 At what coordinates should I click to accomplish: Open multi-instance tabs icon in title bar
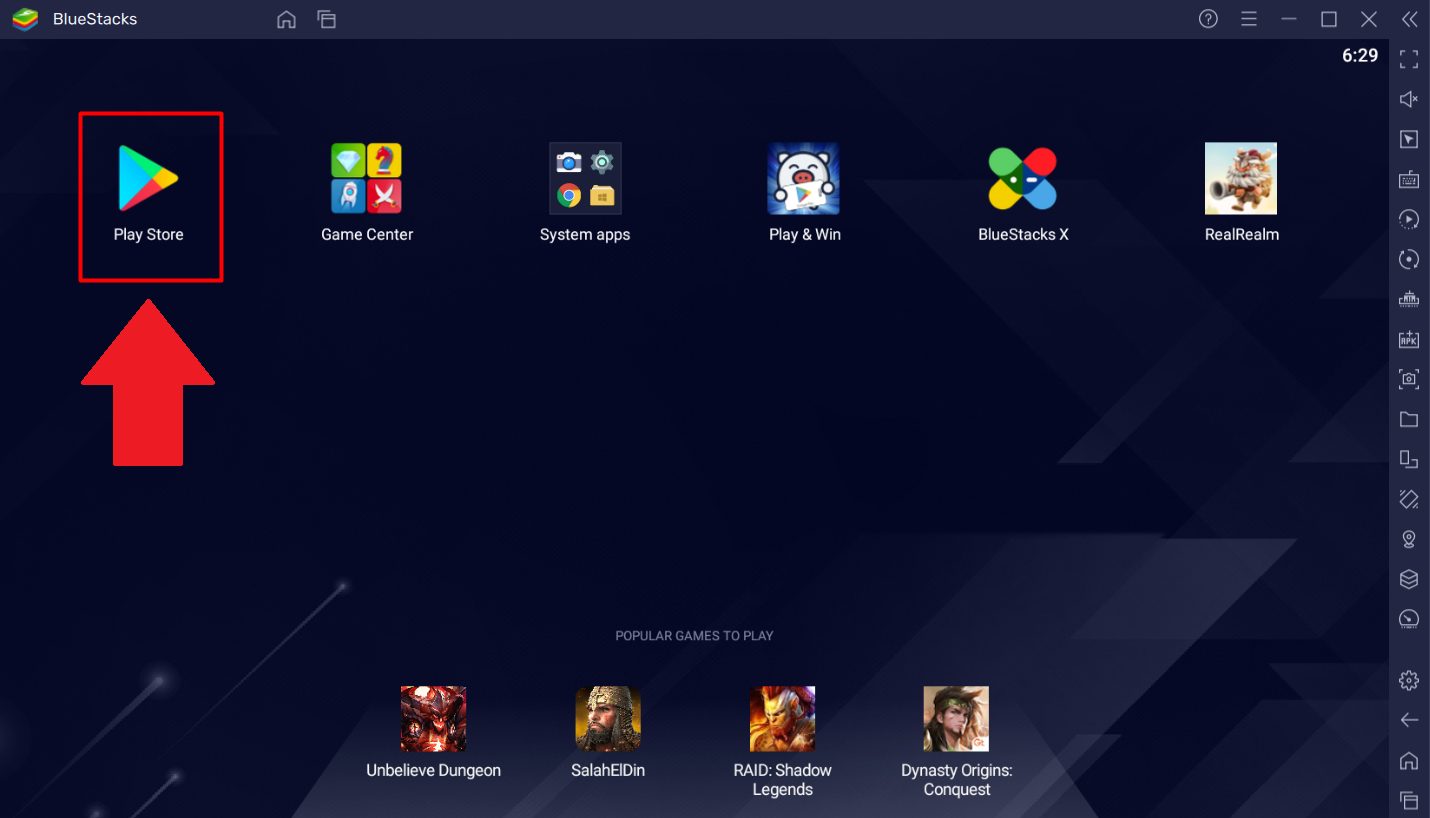[326, 19]
